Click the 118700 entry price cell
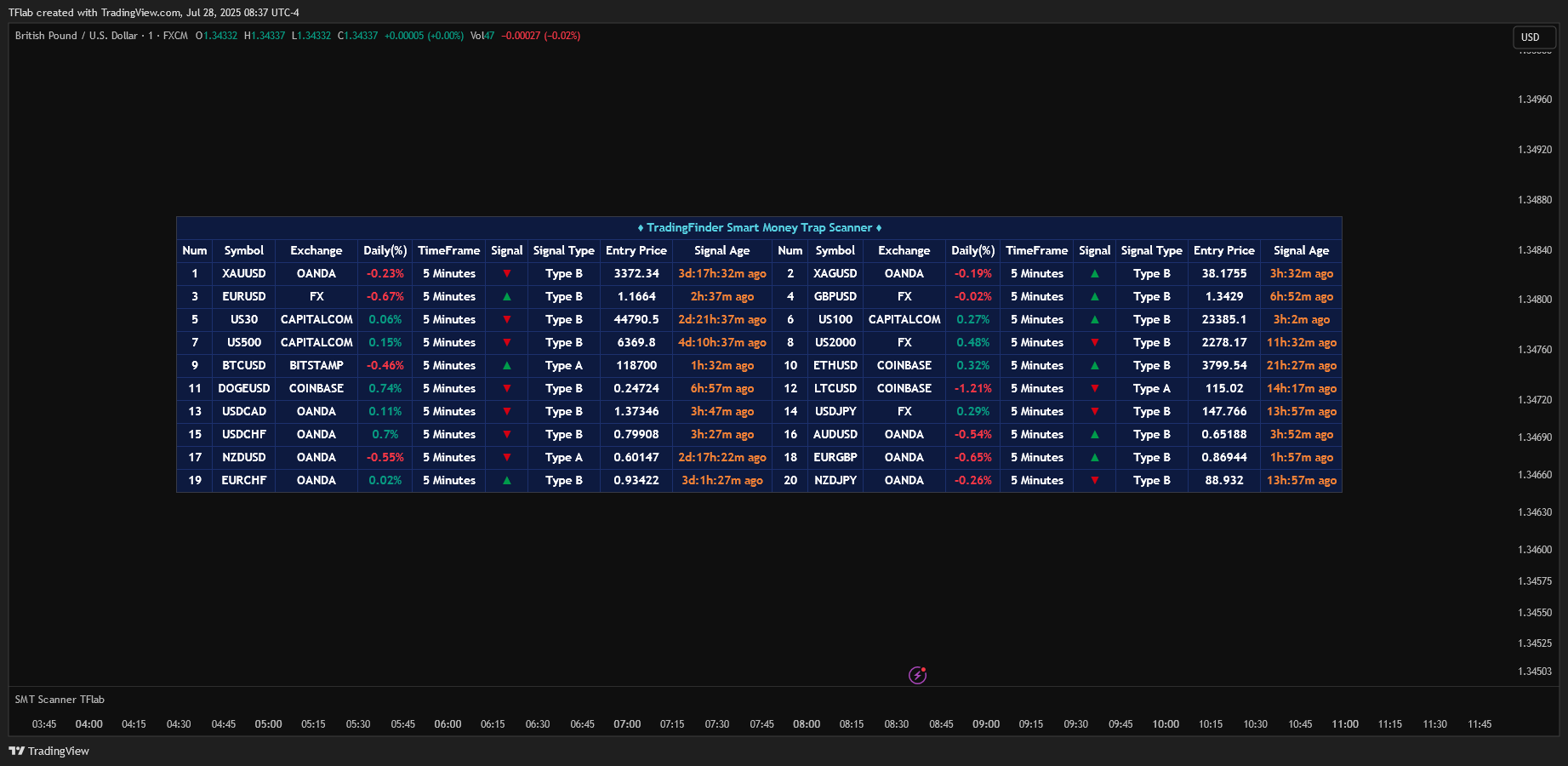Screen dimensions: 1568x766 coord(636,365)
